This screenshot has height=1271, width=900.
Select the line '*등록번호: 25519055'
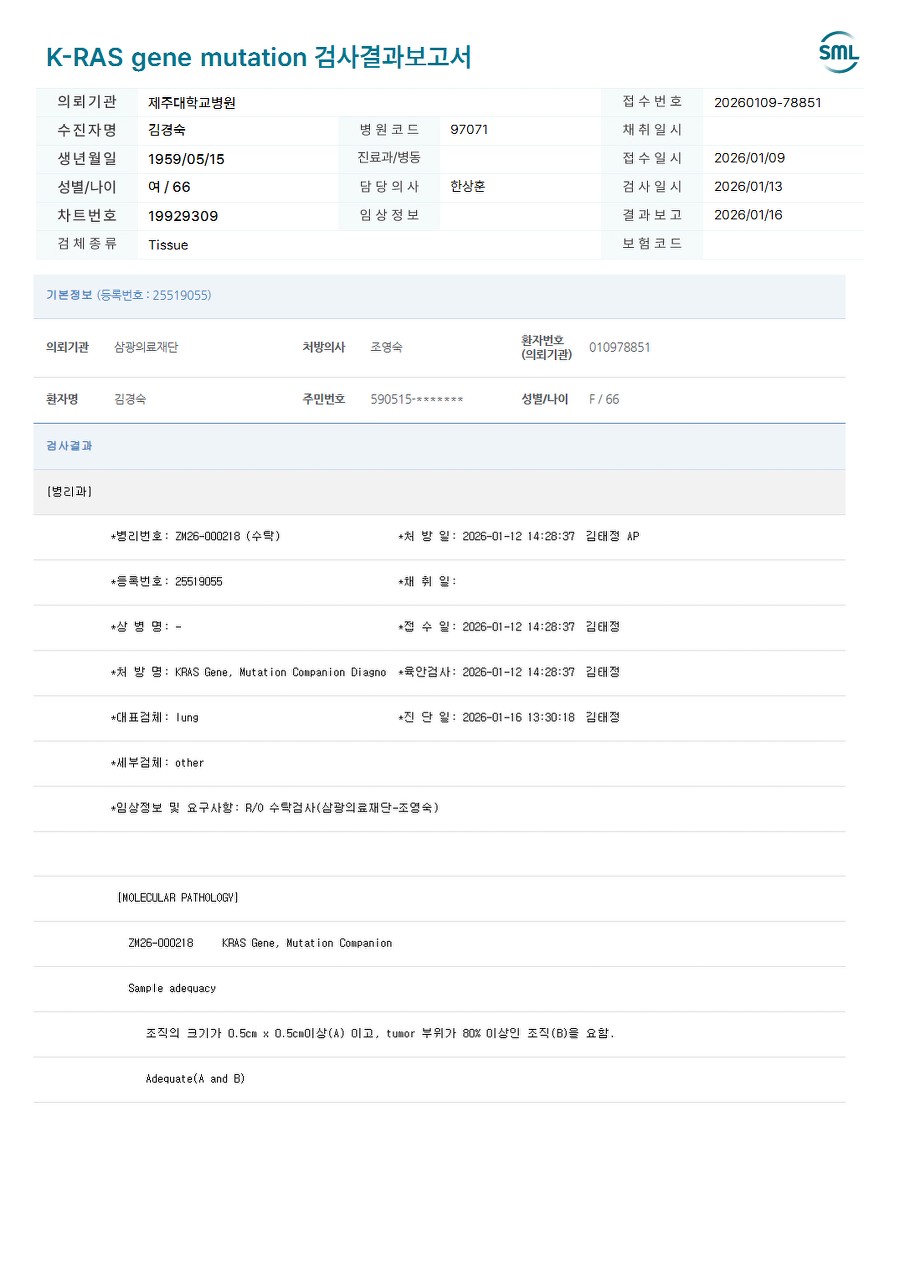point(166,582)
